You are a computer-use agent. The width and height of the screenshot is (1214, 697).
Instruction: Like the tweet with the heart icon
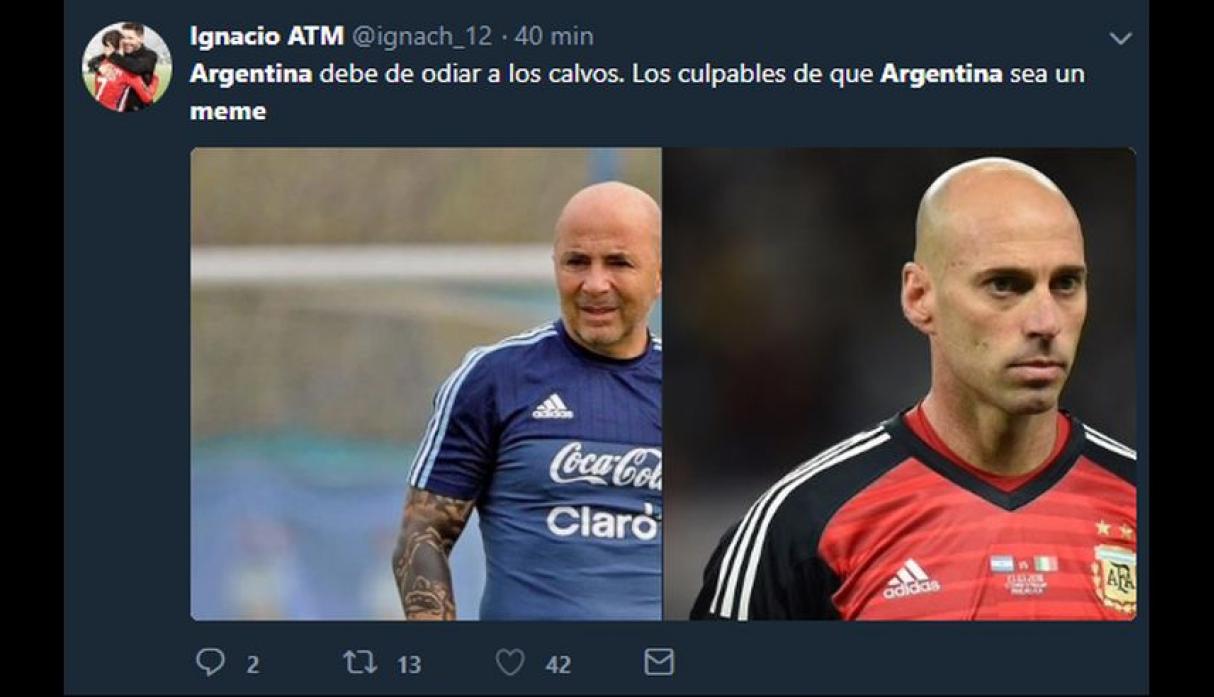(510, 662)
